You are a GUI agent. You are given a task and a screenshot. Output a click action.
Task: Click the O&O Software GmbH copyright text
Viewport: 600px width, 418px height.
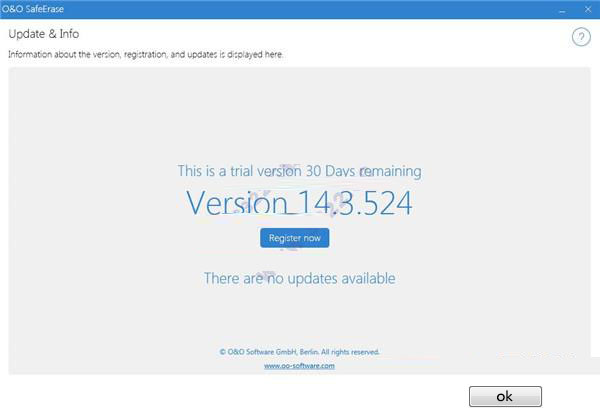pyautogui.click(x=299, y=352)
